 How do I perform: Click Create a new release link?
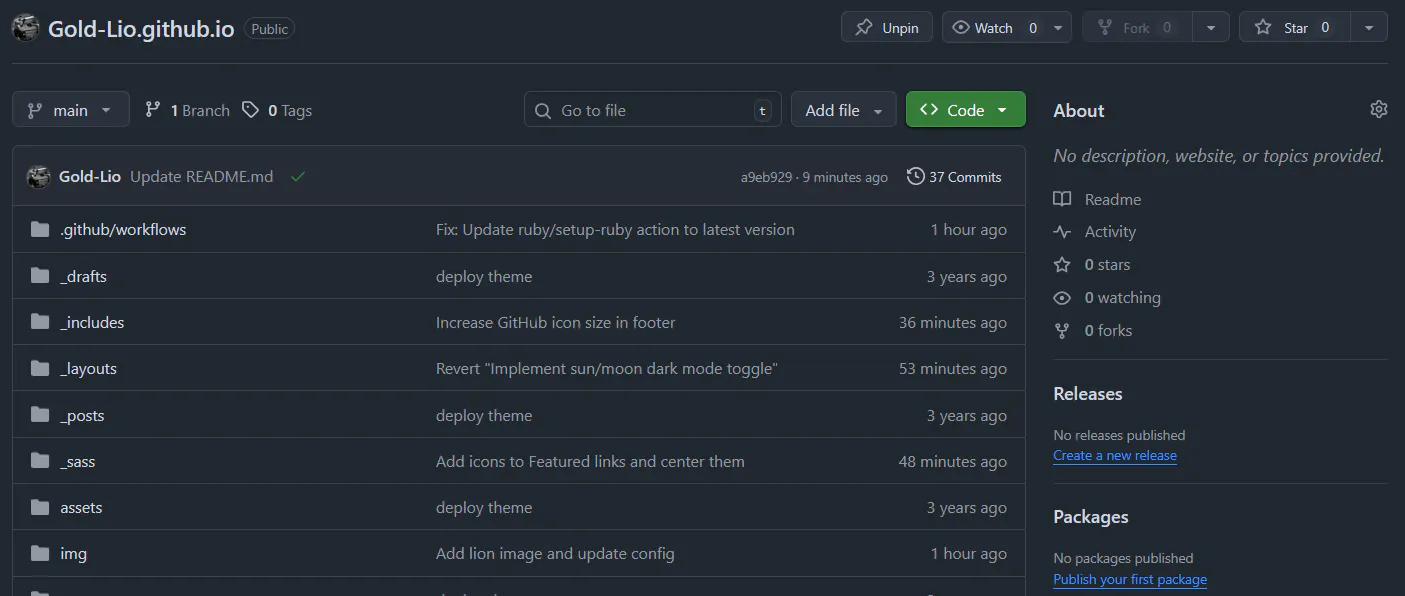tap(1114, 456)
